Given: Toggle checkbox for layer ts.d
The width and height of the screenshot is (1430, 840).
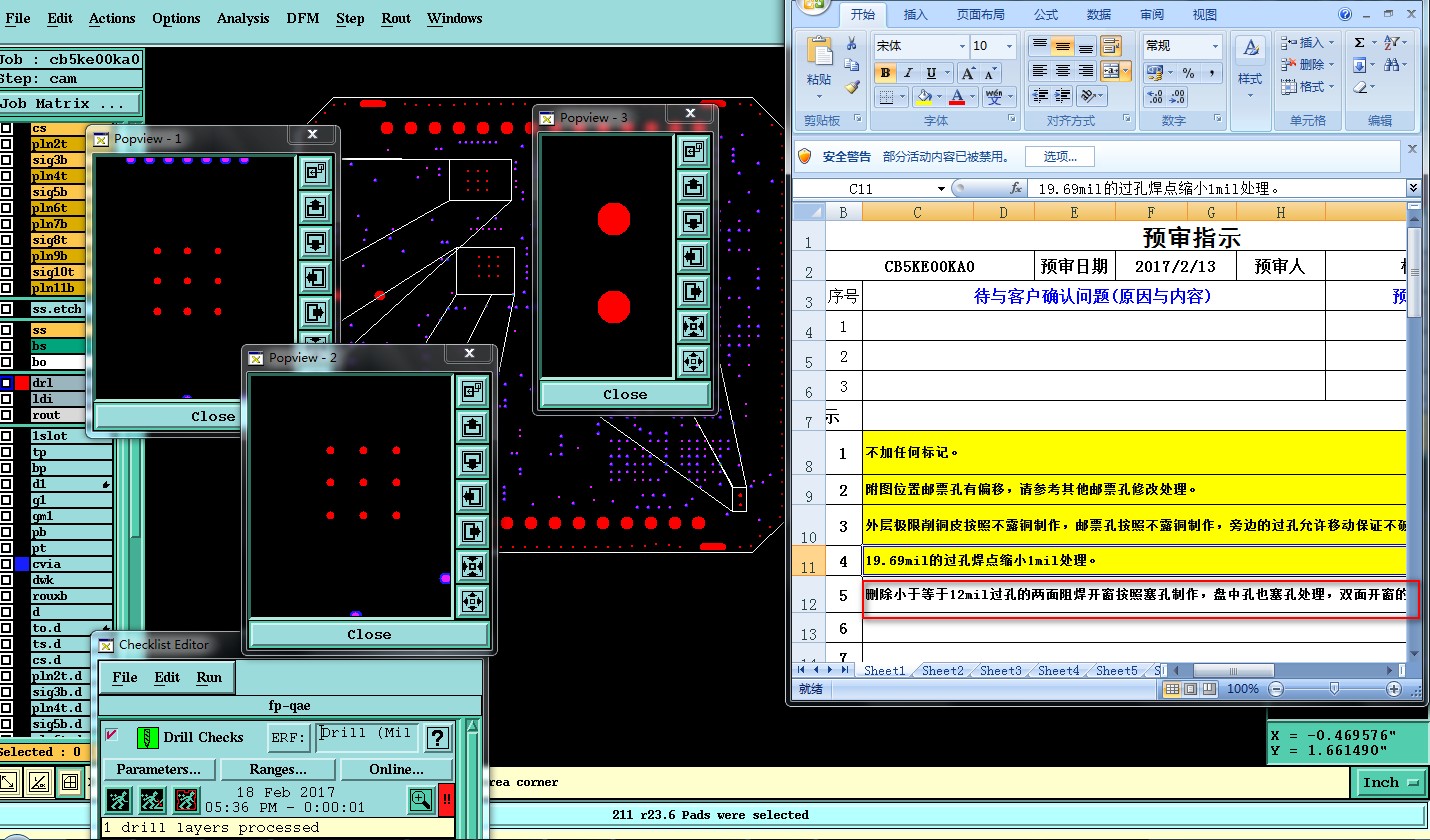Looking at the screenshot, I should click(x=6, y=644).
